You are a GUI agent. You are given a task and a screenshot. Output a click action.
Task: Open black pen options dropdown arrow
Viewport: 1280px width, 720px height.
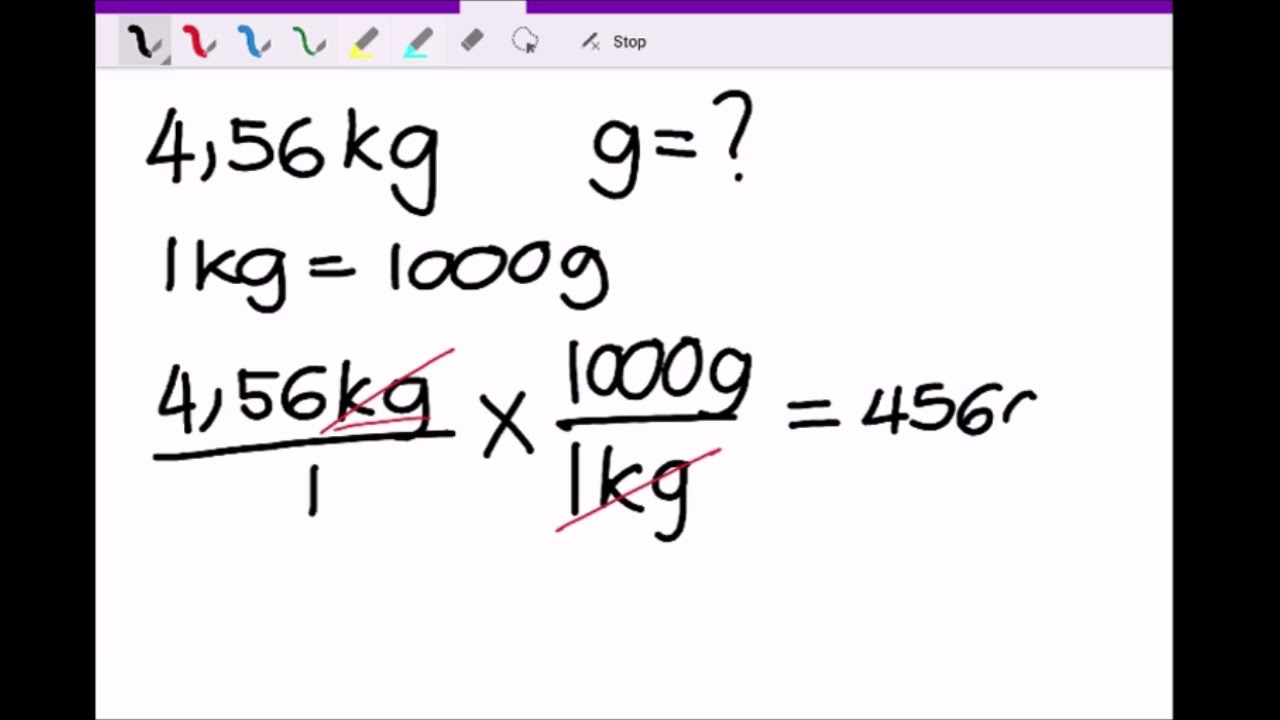[165, 60]
